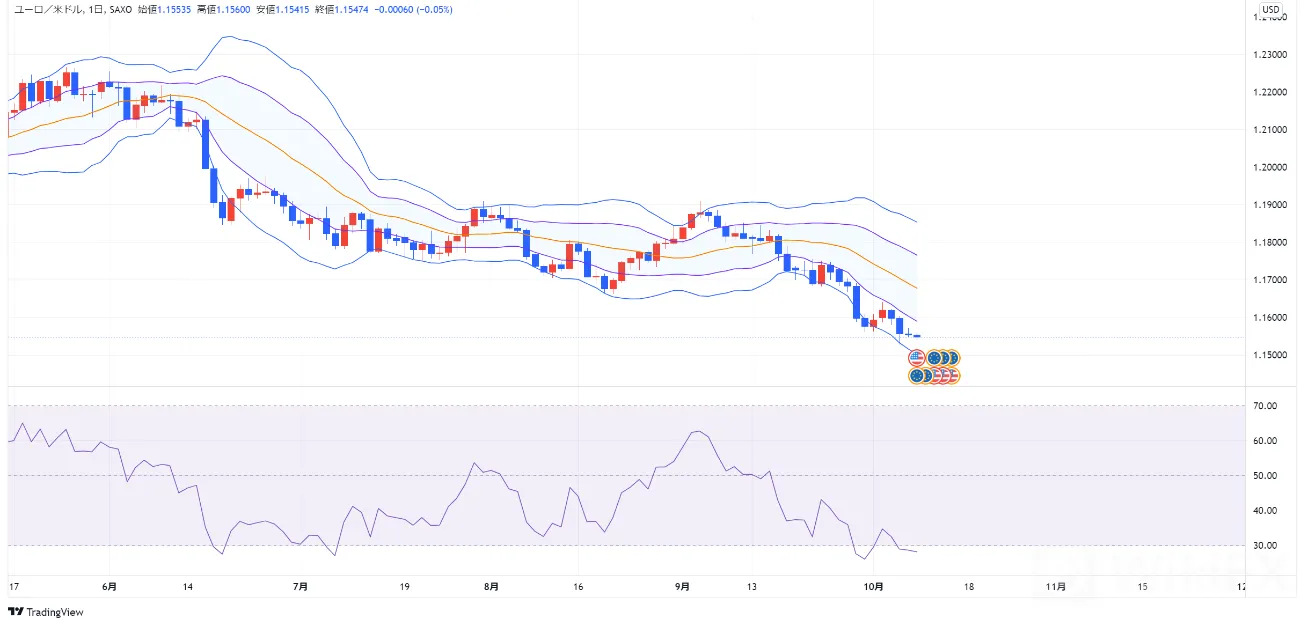The height and width of the screenshot is (626, 1301).
Task: Click the RSI 30.00 axis label
Action: (1267, 546)
